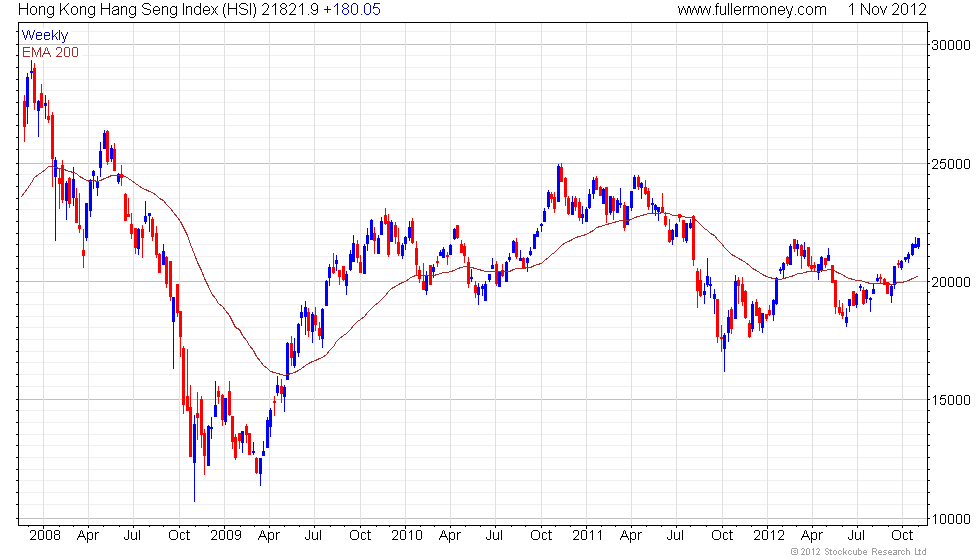The height and width of the screenshot is (560, 980).
Task: Click the copyright '2012 Stockcube Research Ltd' text
Action: pos(858,551)
